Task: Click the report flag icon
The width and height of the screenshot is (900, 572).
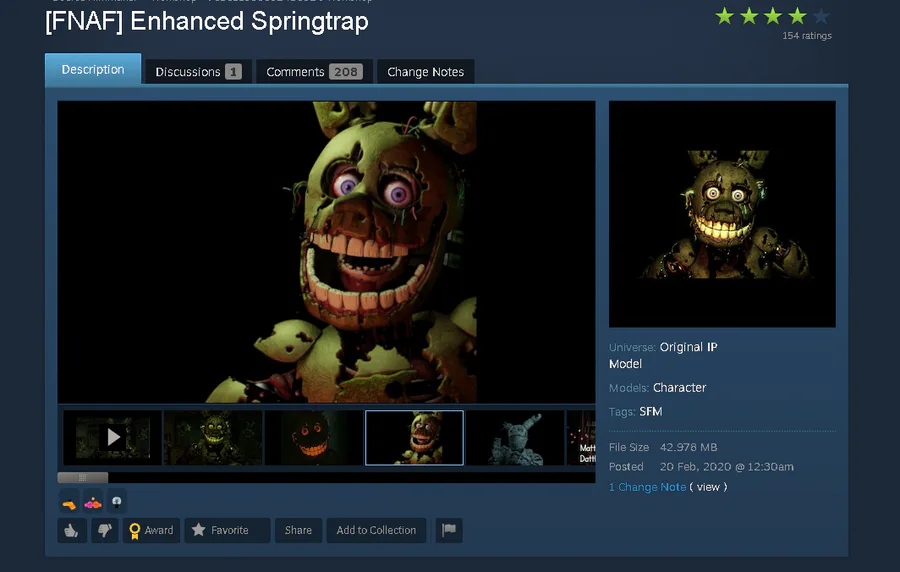Action: (449, 530)
